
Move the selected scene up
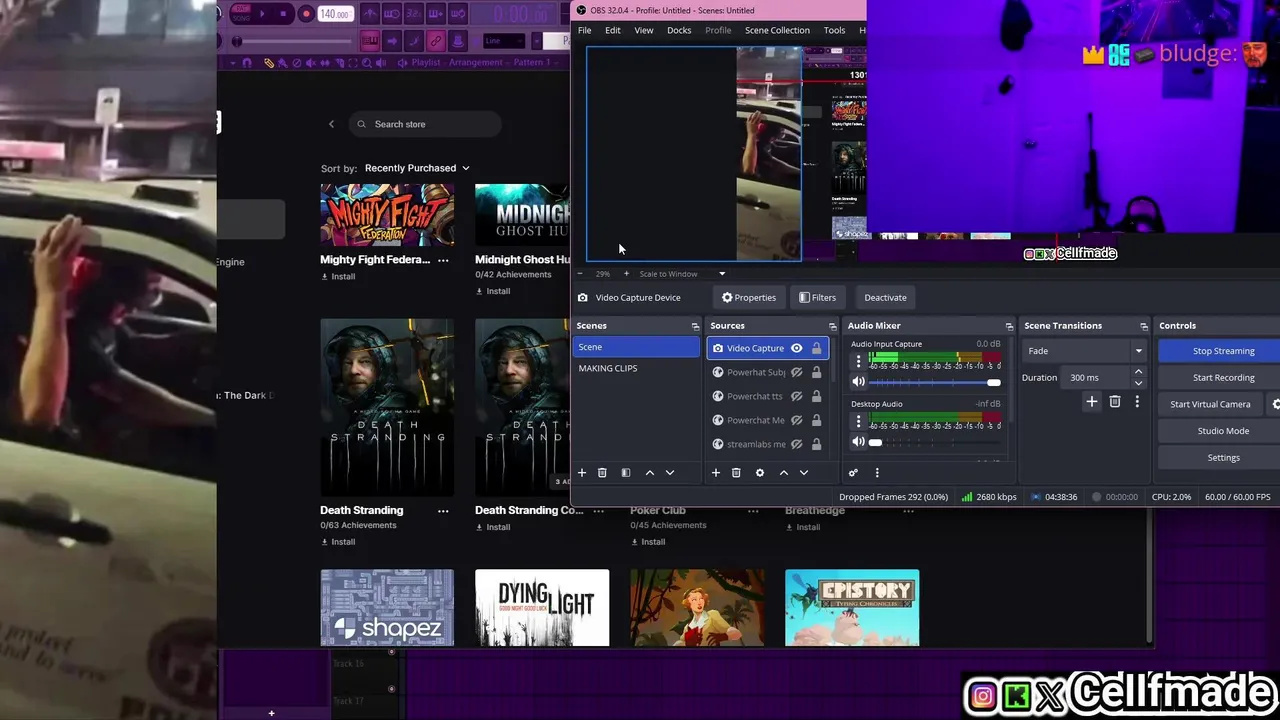[x=650, y=473]
